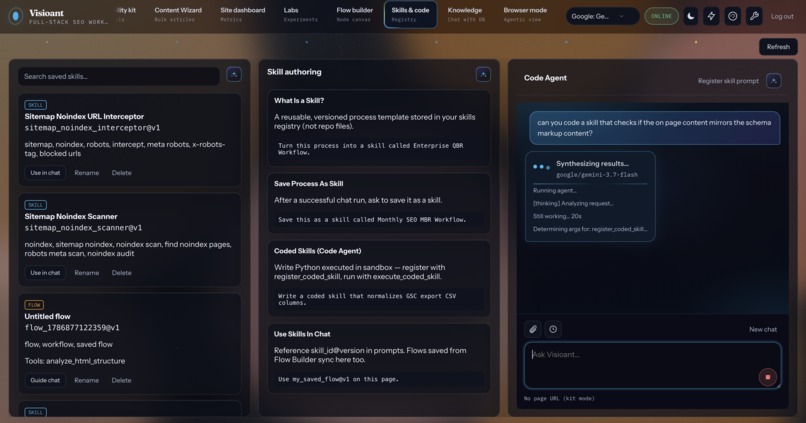The image size is (806, 423).
Task: Click the Register skill prompt link
Action: (x=728, y=81)
